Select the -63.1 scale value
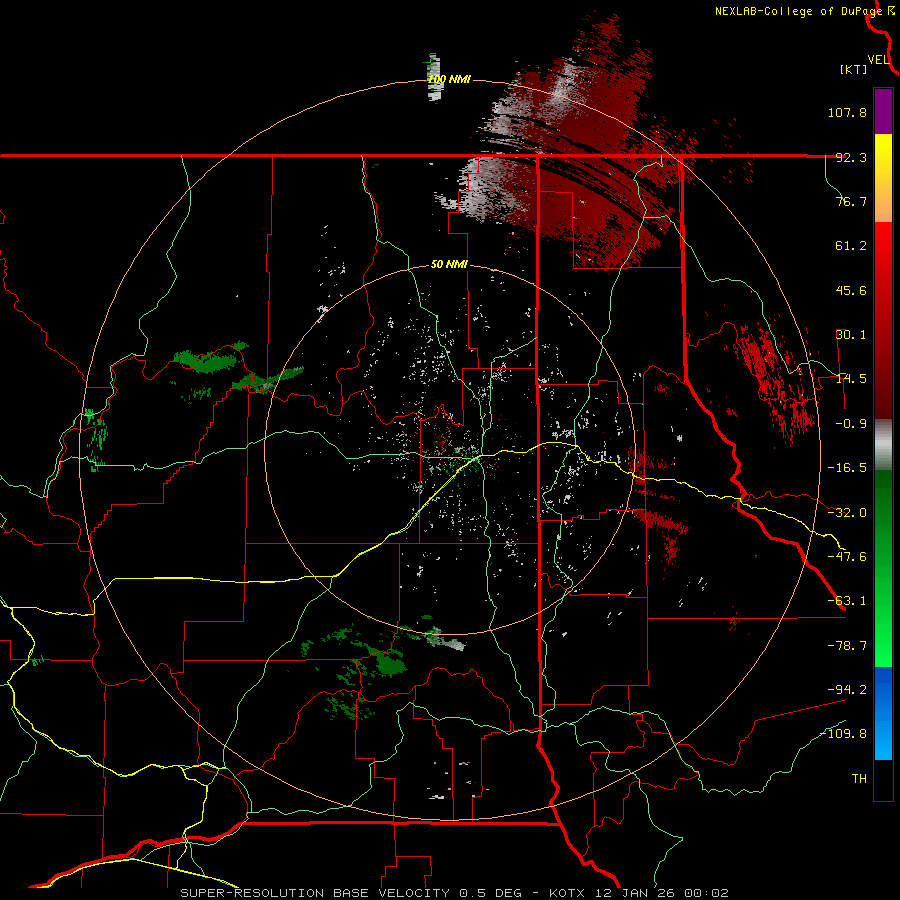Screen dimensions: 900x900 click(847, 601)
